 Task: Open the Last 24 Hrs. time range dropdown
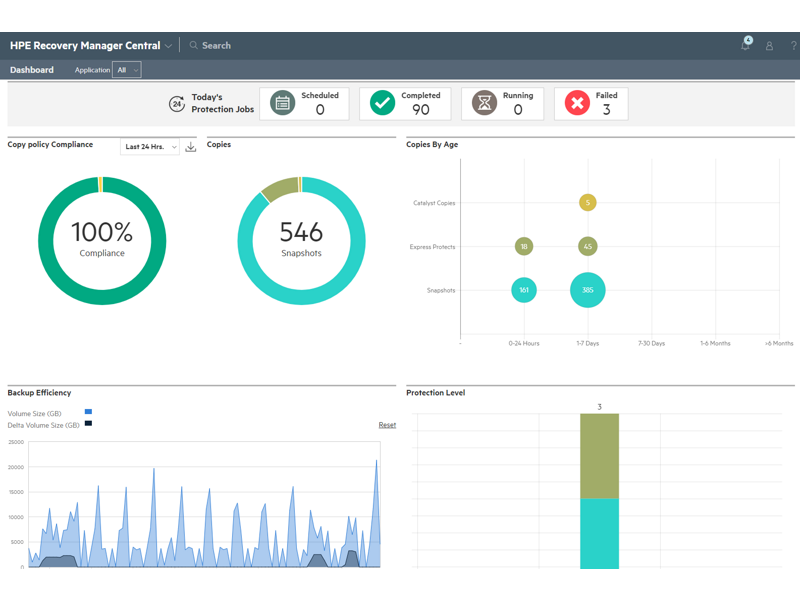[x=150, y=147]
